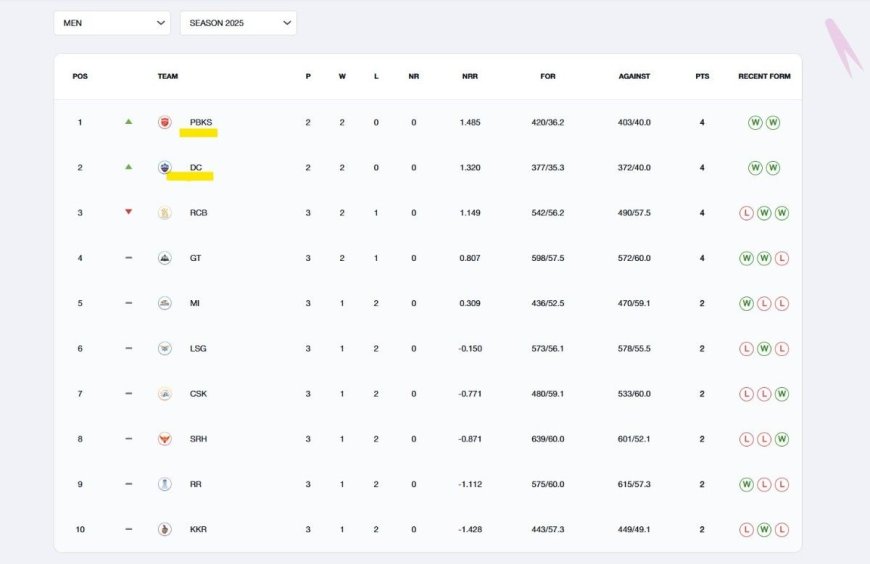Open the RCB team link

coord(199,213)
